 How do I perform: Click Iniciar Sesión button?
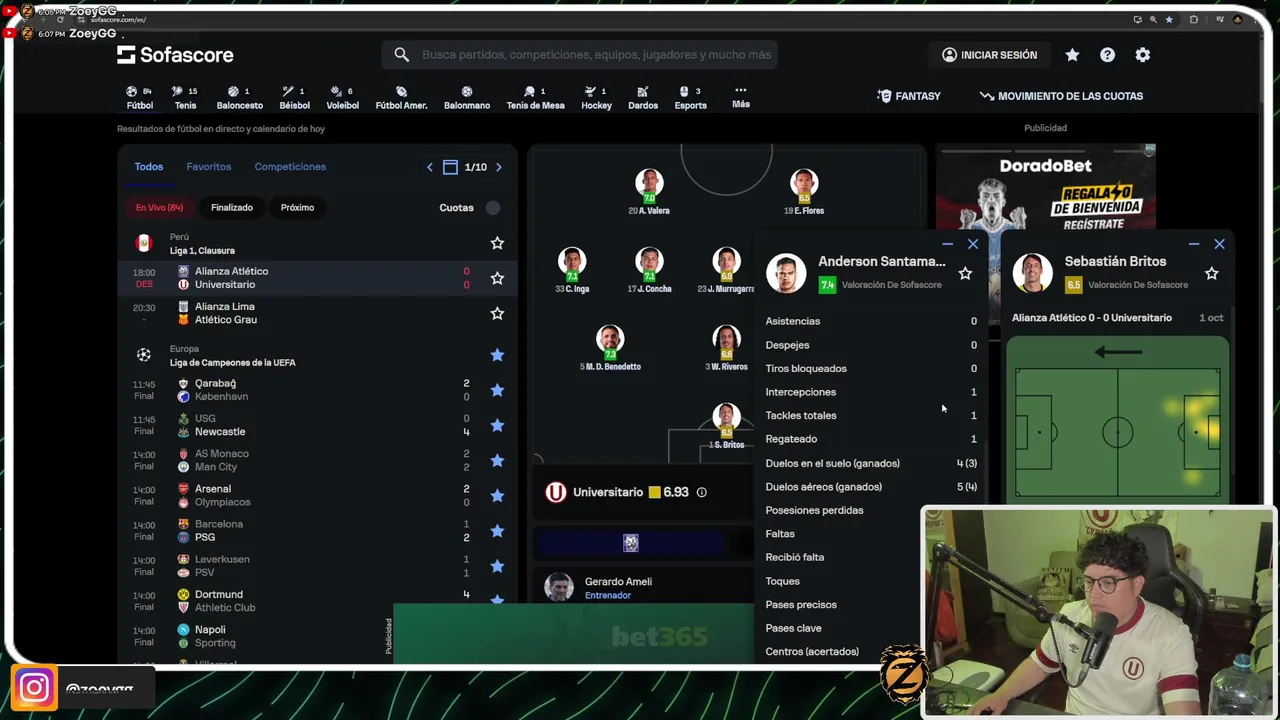989,55
